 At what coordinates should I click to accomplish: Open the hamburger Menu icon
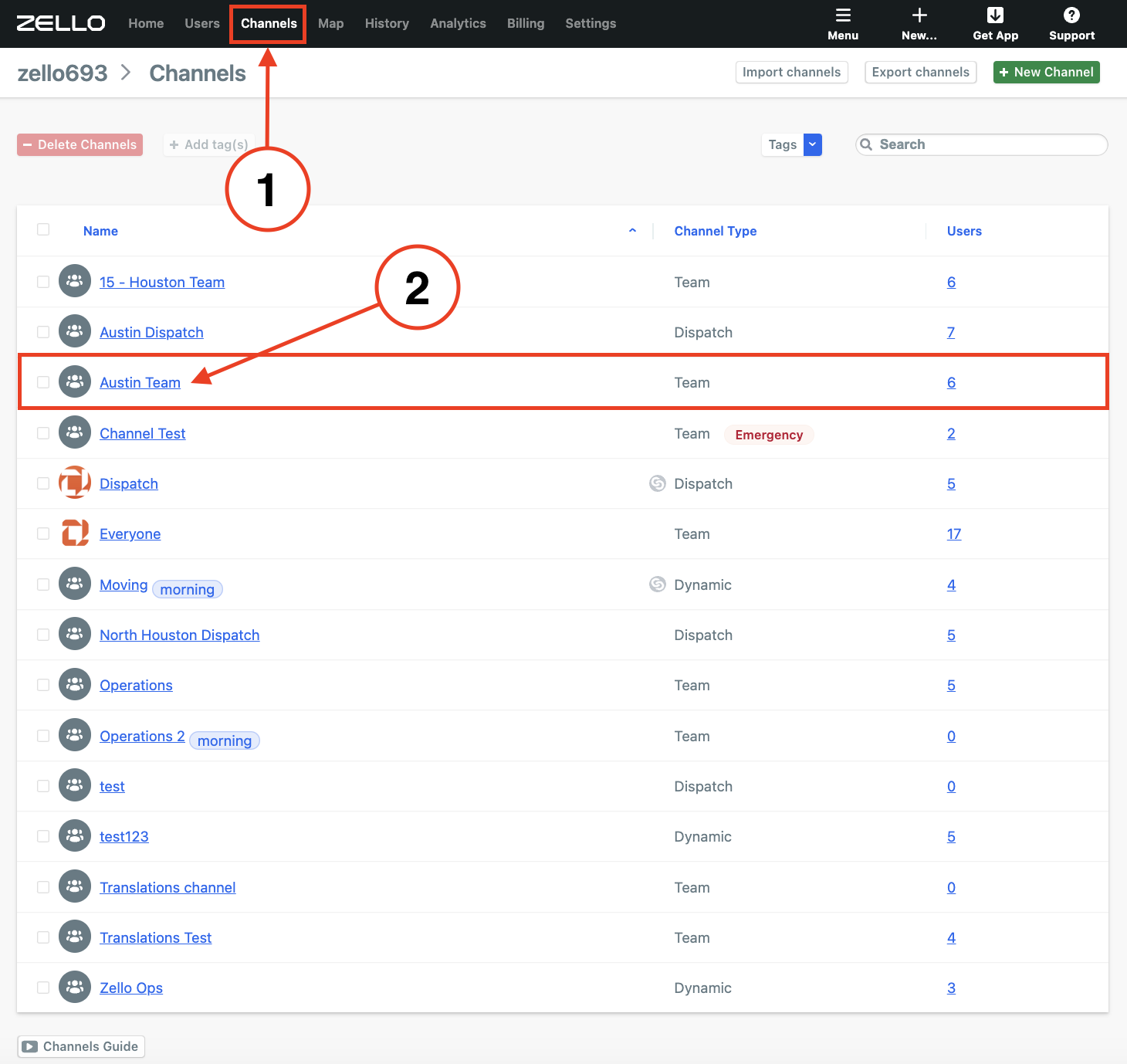(843, 15)
